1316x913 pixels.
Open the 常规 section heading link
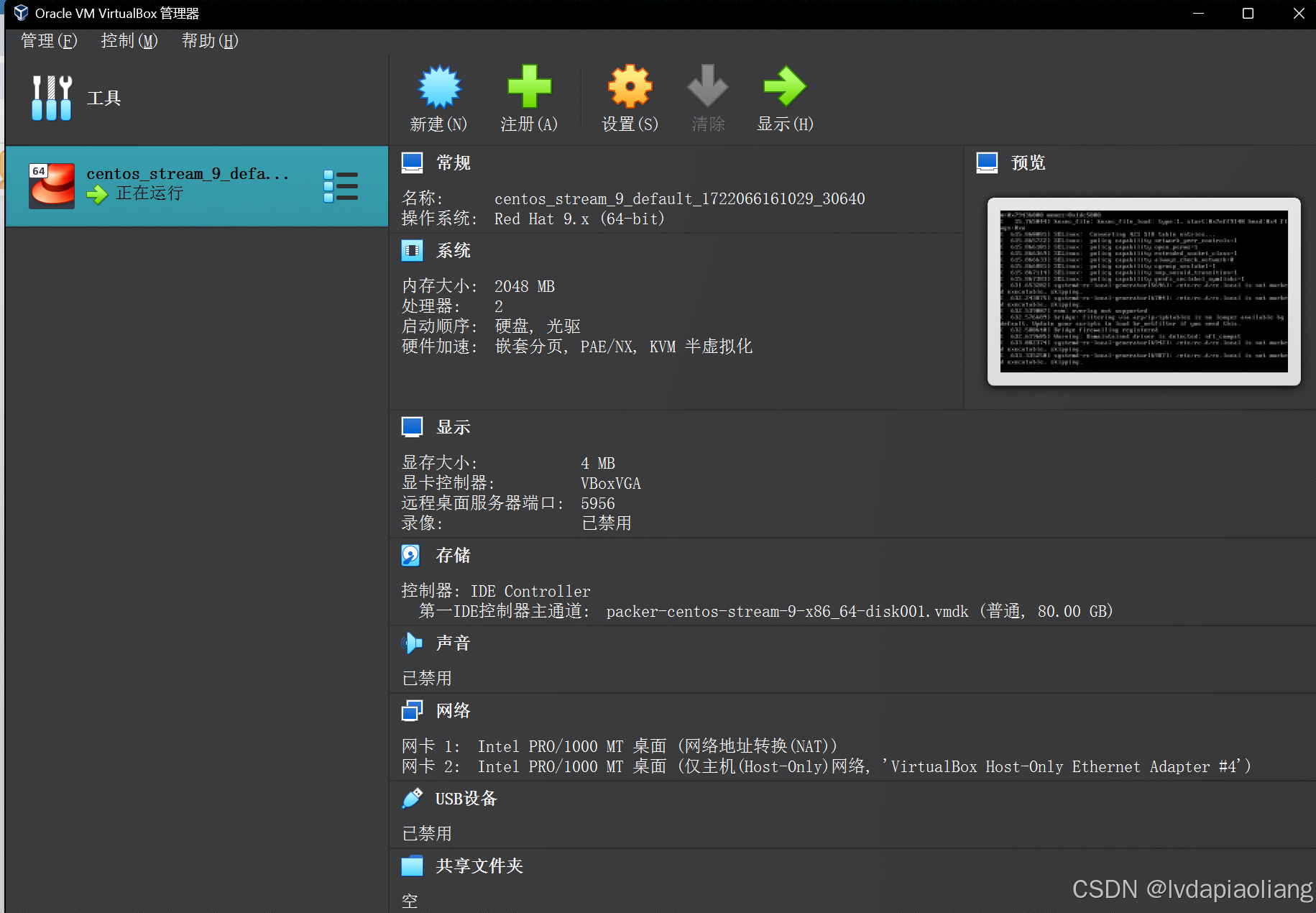tap(454, 163)
